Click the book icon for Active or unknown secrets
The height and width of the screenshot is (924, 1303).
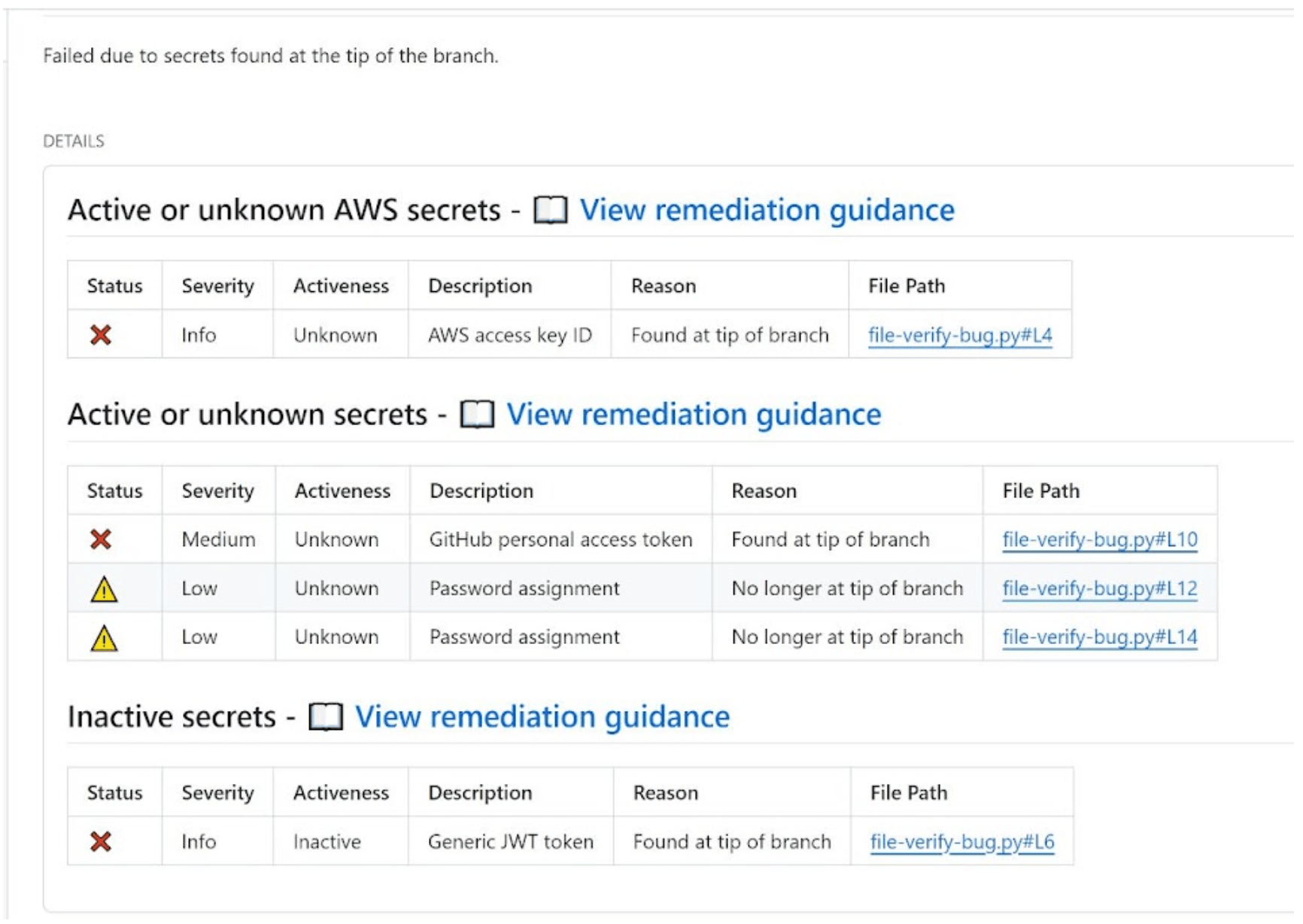pos(478,414)
